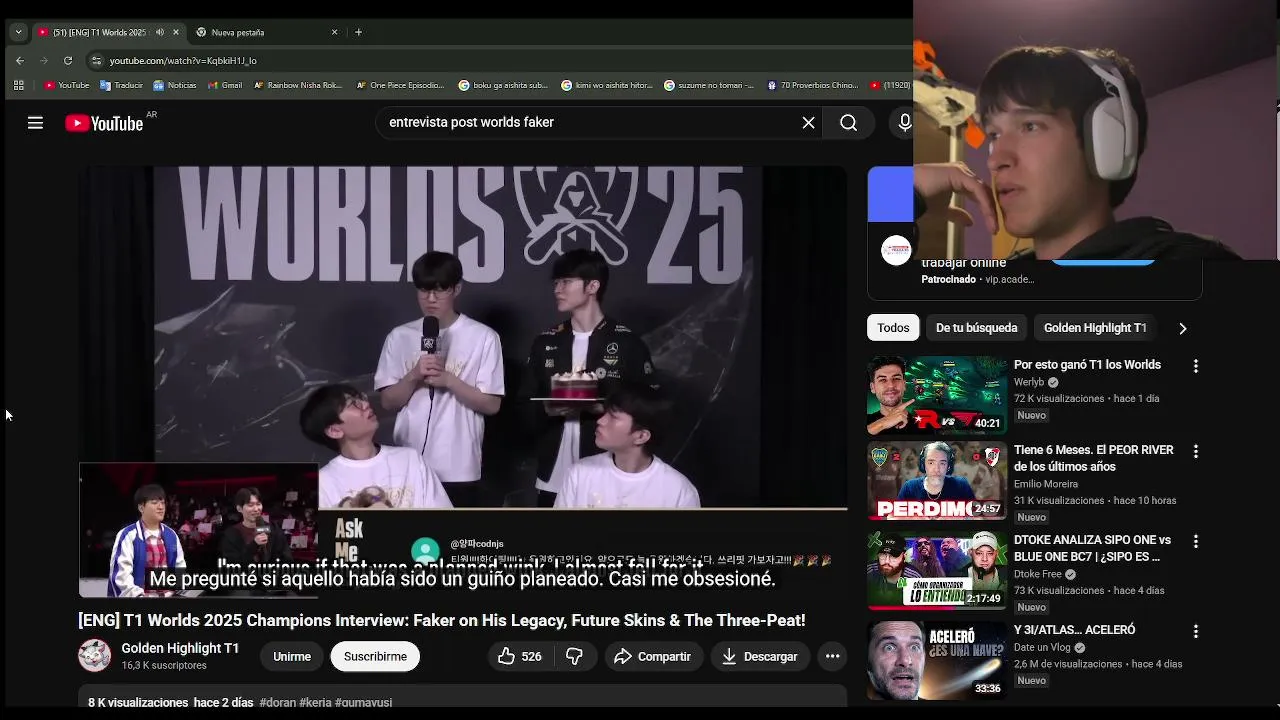Viewport: 1280px width, 720px height.
Task: Open the apps grid in bookmarks bar
Action: coord(18,85)
